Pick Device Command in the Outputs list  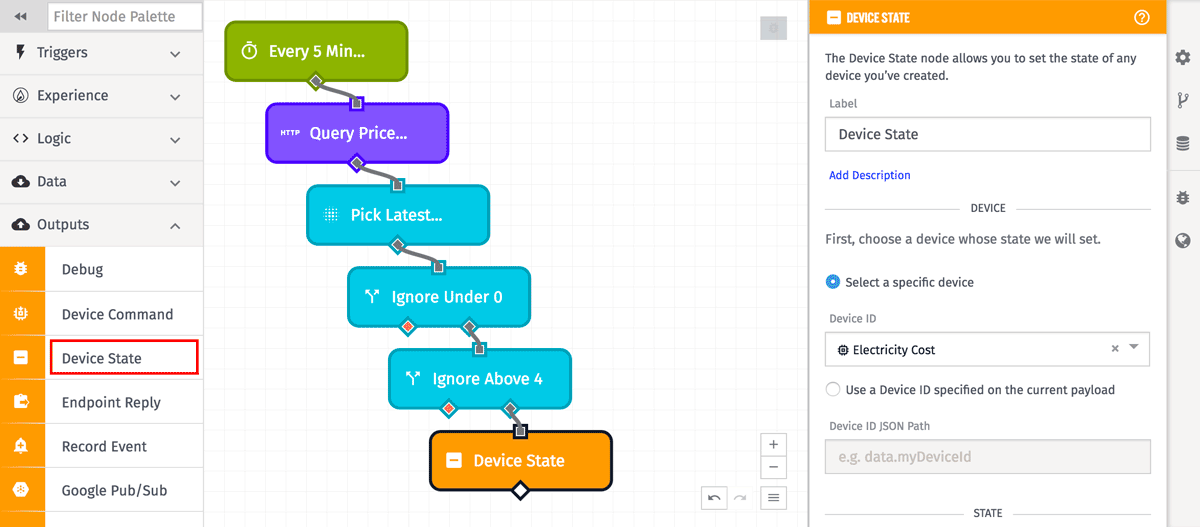coord(117,314)
